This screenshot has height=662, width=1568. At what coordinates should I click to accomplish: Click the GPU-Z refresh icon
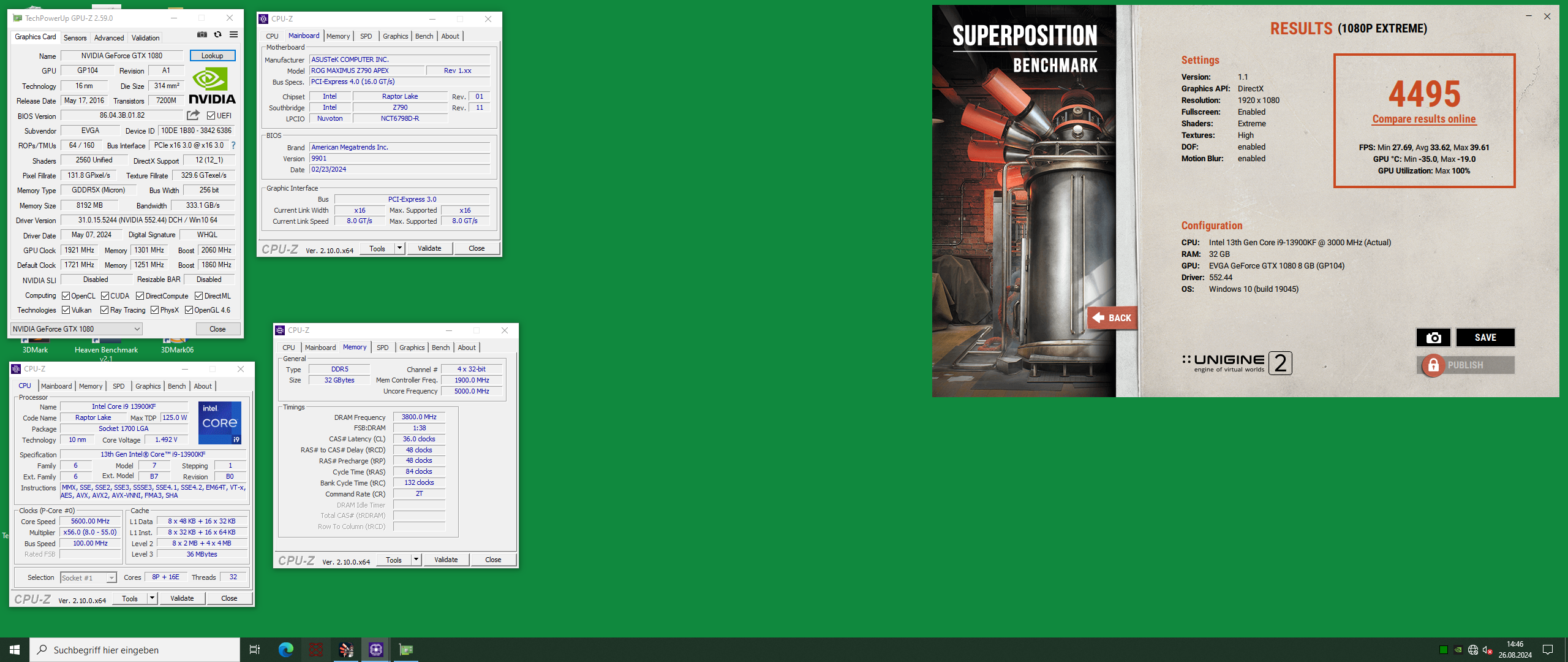click(x=217, y=34)
